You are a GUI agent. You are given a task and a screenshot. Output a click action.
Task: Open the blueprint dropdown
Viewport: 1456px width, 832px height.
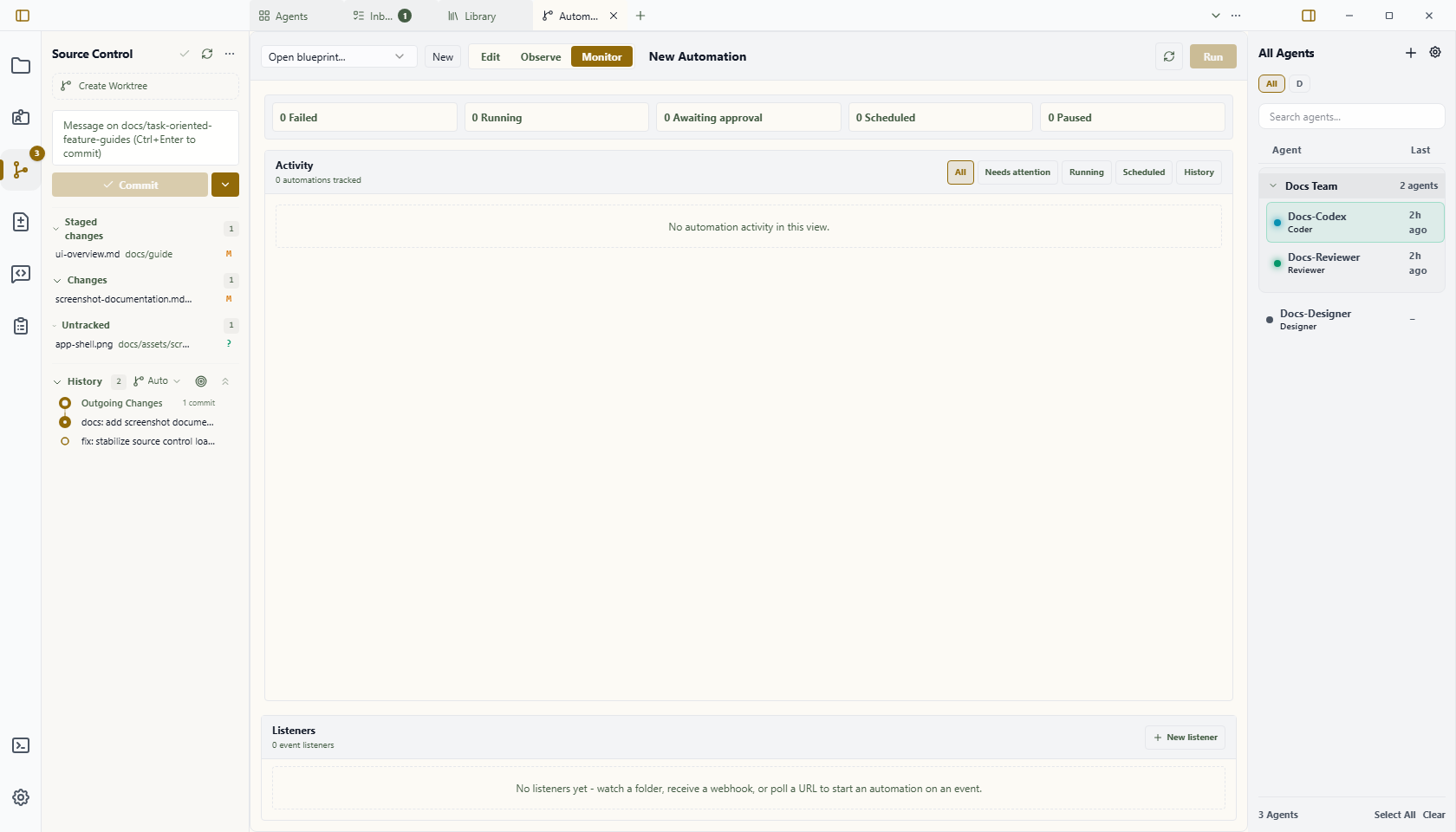(x=339, y=56)
